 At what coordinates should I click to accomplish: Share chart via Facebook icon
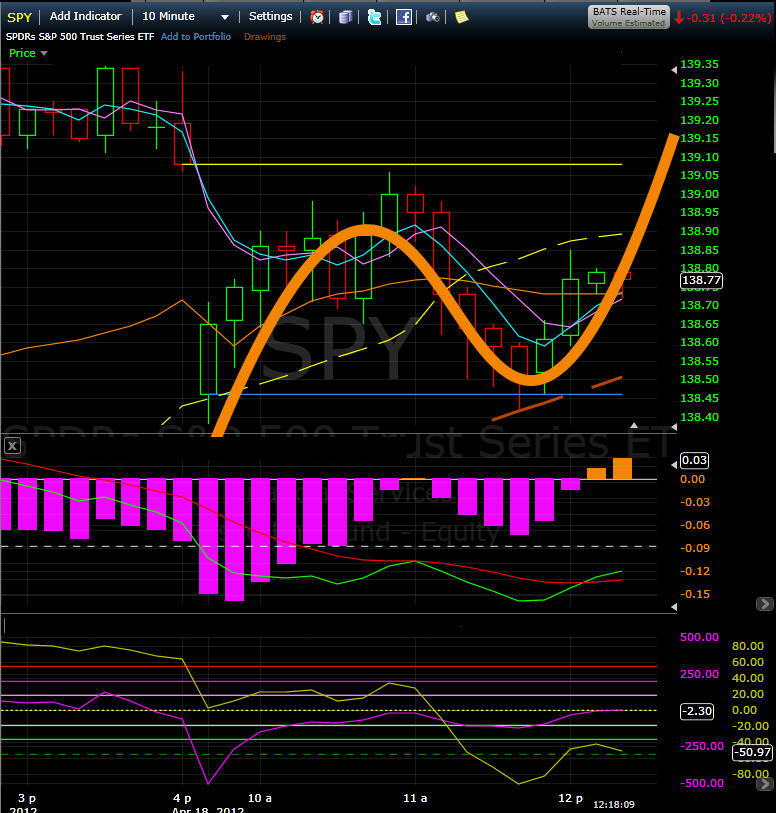(403, 17)
